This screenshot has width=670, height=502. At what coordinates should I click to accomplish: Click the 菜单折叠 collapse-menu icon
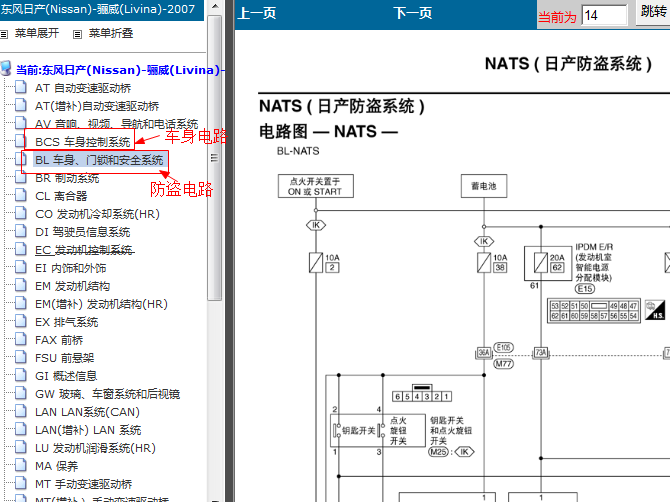(x=77, y=34)
